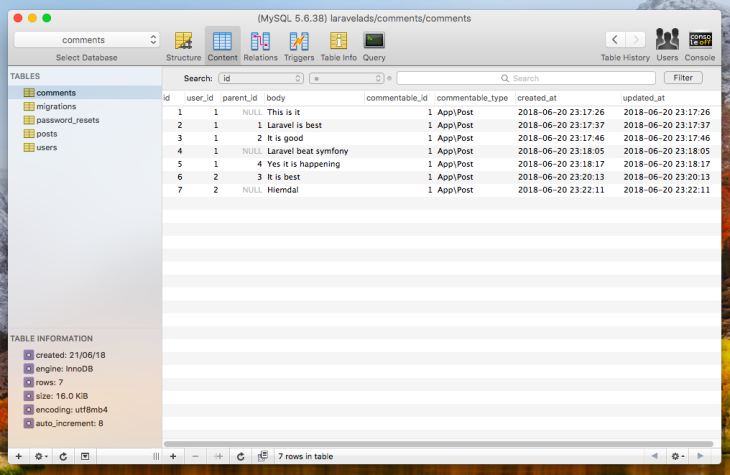Switch to the Relations view
730x475 pixels.
[x=260, y=41]
